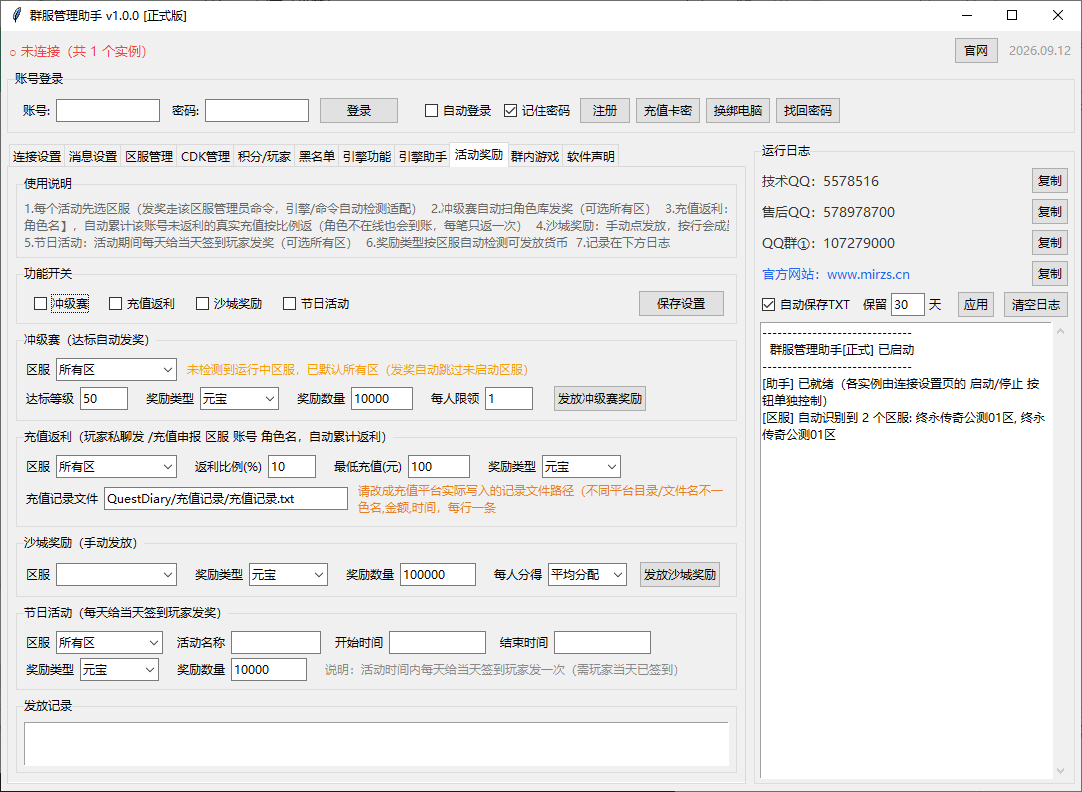Open the 黑名单 tab
The image size is (1082, 792).
click(317, 157)
